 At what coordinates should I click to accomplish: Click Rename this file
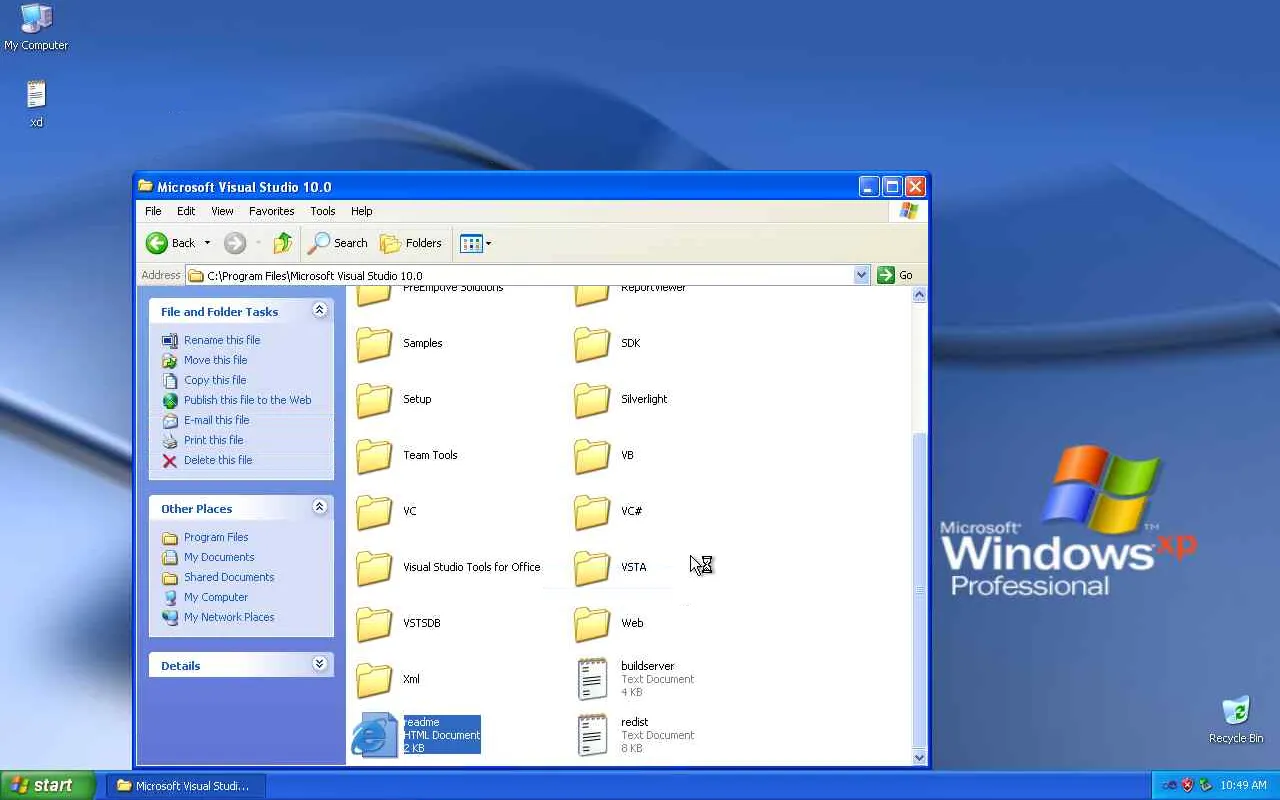[222, 340]
